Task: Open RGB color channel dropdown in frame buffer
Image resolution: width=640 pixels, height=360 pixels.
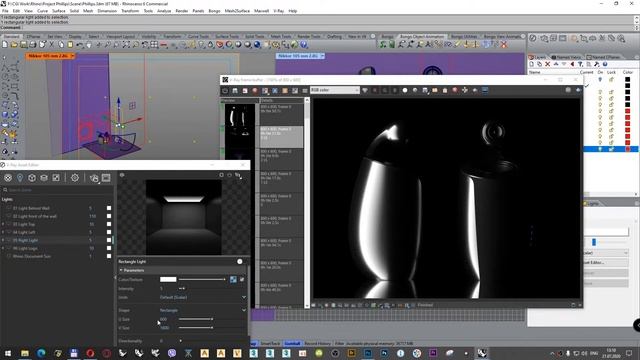Action: 335,90
